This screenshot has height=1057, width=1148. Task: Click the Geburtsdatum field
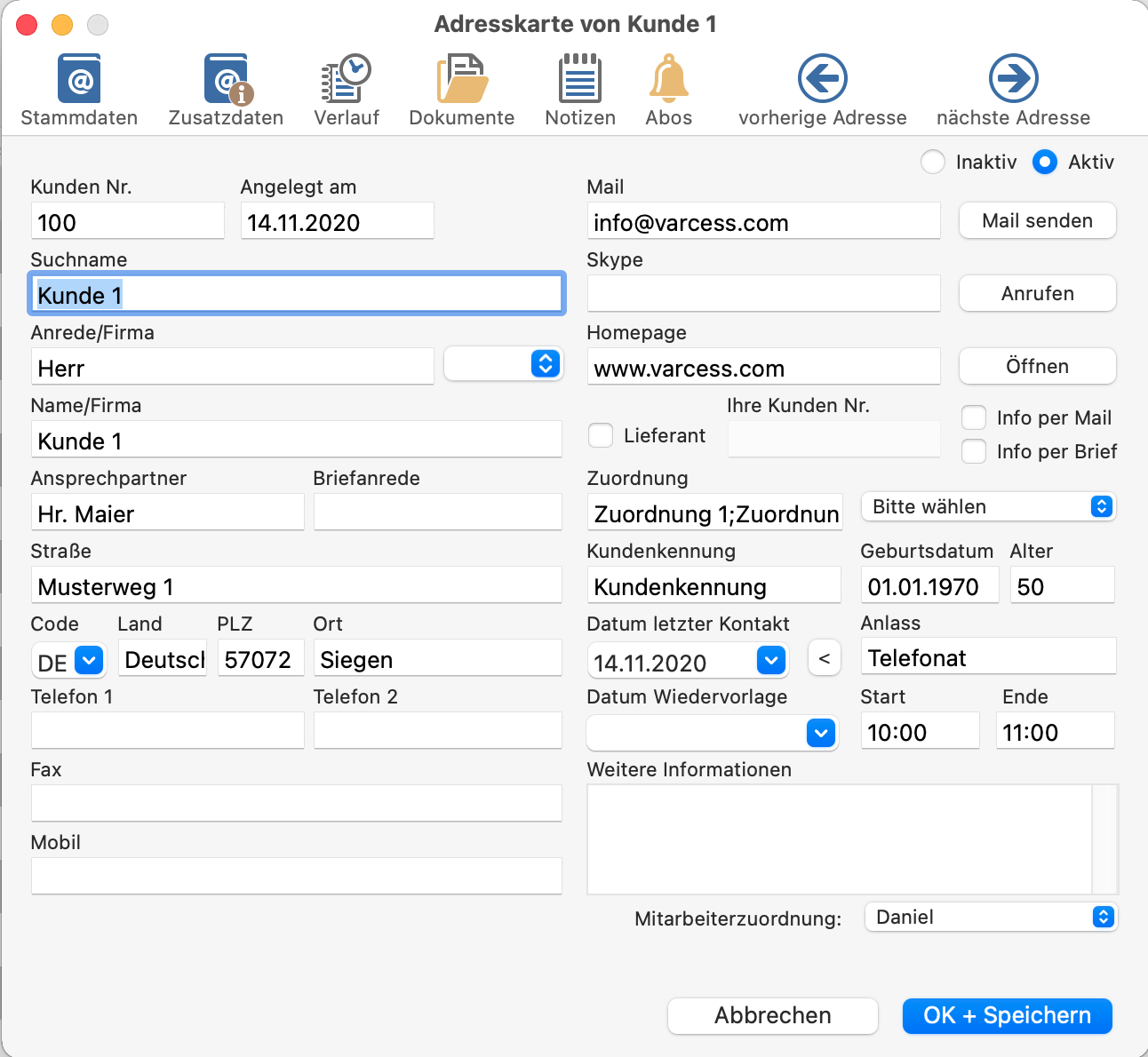(x=930, y=584)
